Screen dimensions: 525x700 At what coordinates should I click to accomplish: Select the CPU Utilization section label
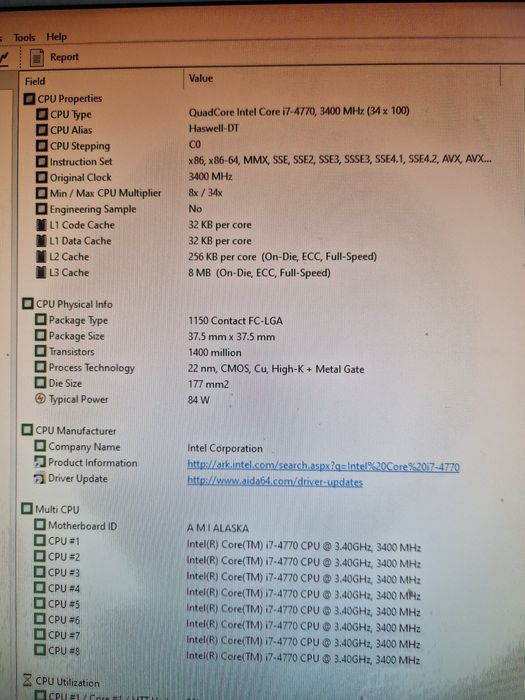pos(67,682)
